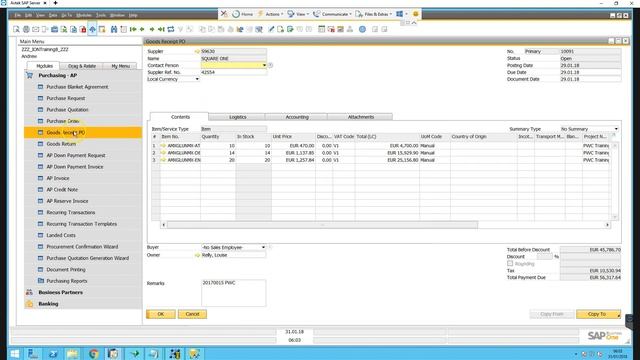Image resolution: width=640 pixels, height=360 pixels.
Task: Collapse Purchasing - AP module
Action: click(58, 76)
